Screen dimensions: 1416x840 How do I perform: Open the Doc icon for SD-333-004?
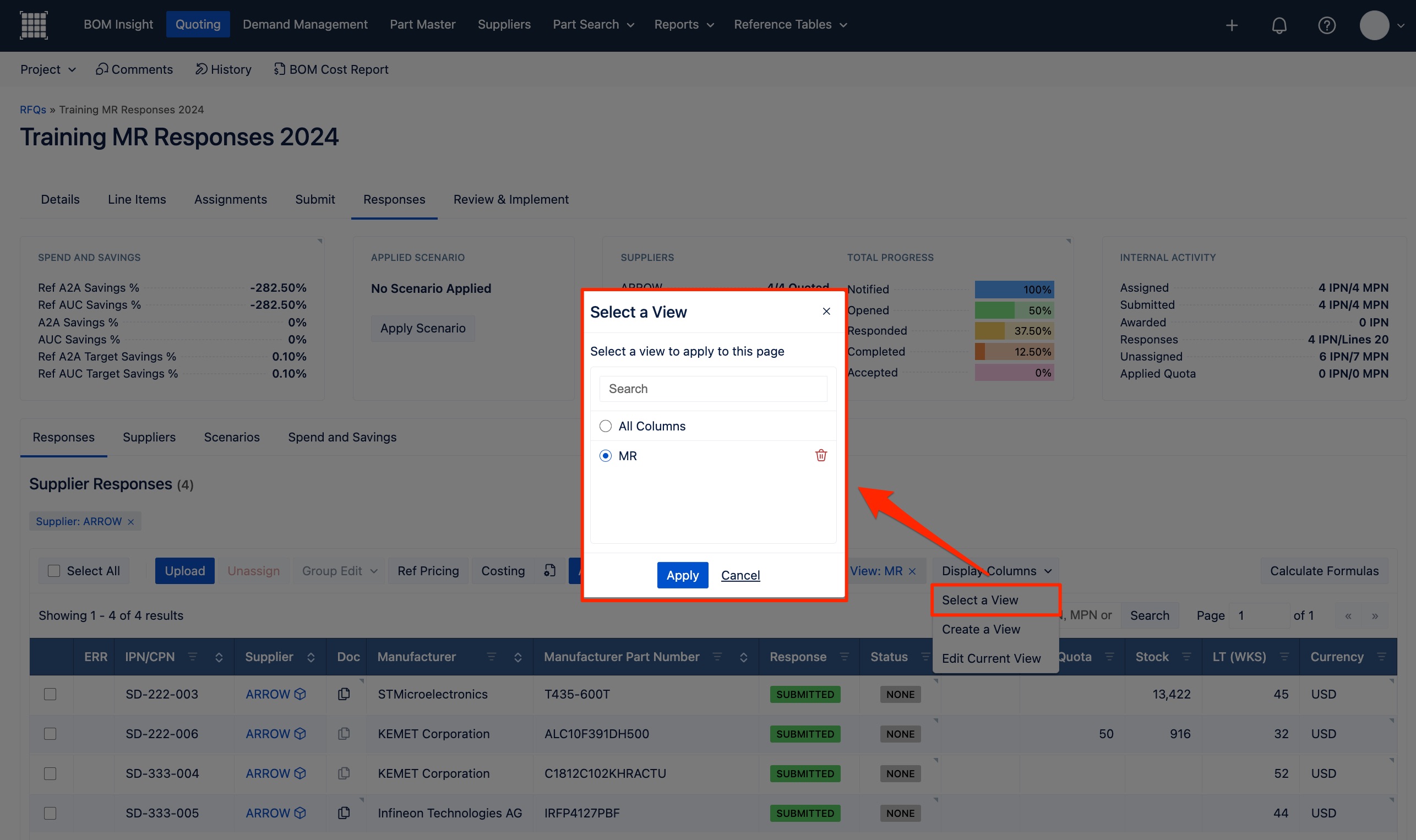344,773
